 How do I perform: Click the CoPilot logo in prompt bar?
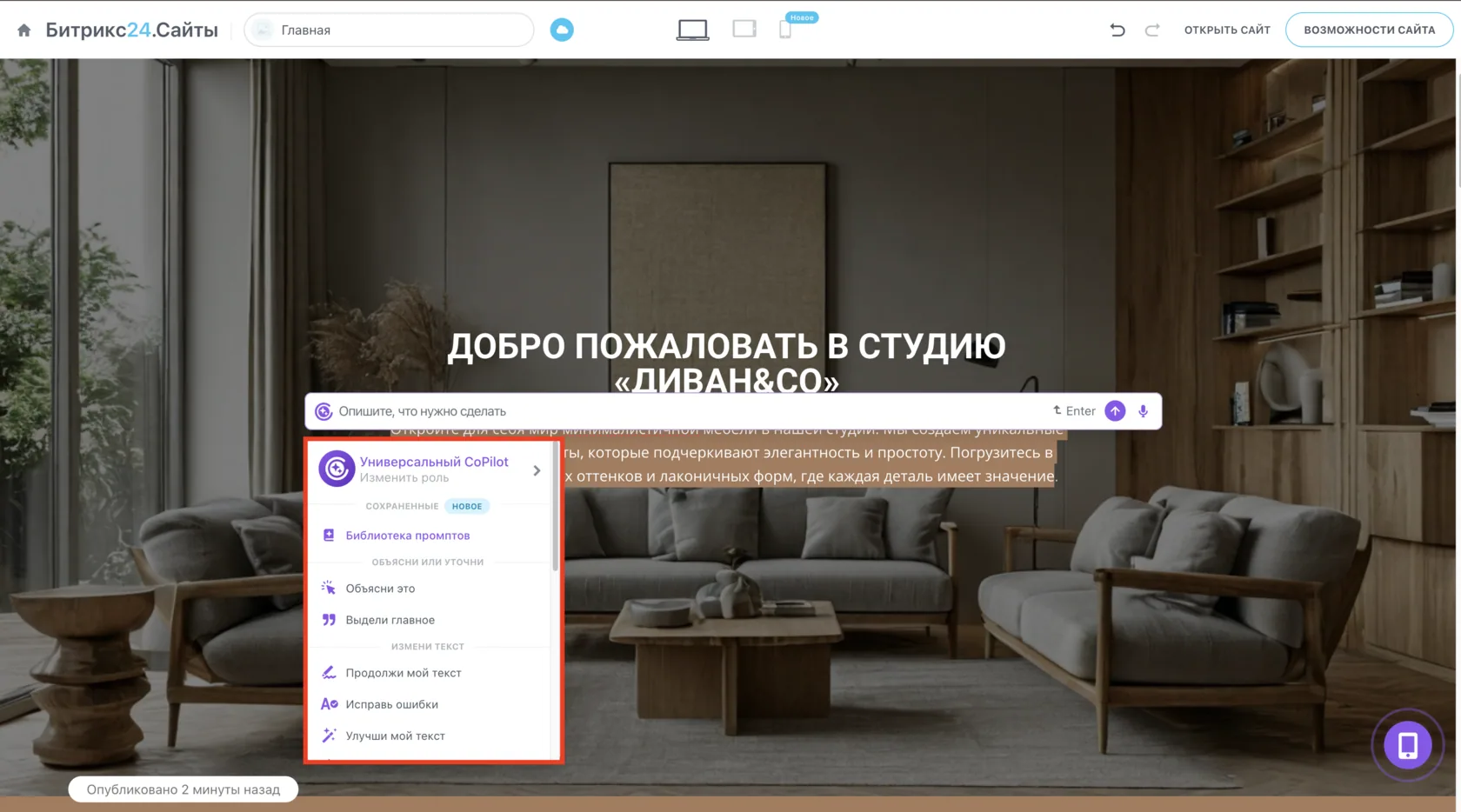[x=324, y=411]
